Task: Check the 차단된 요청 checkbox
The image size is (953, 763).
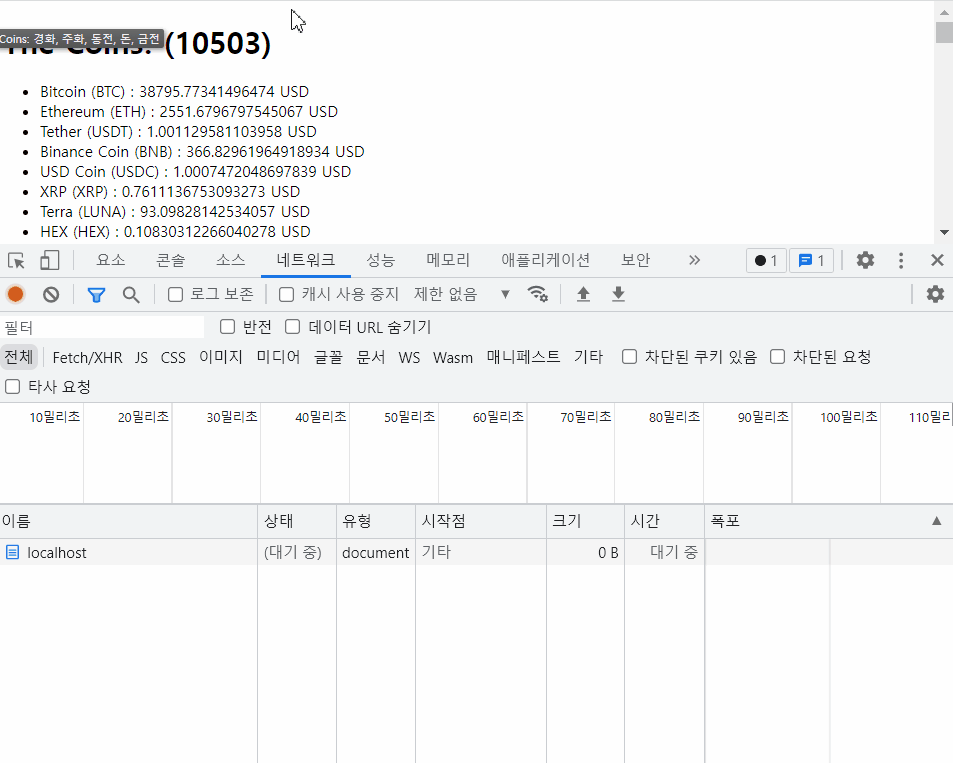Action: [777, 357]
